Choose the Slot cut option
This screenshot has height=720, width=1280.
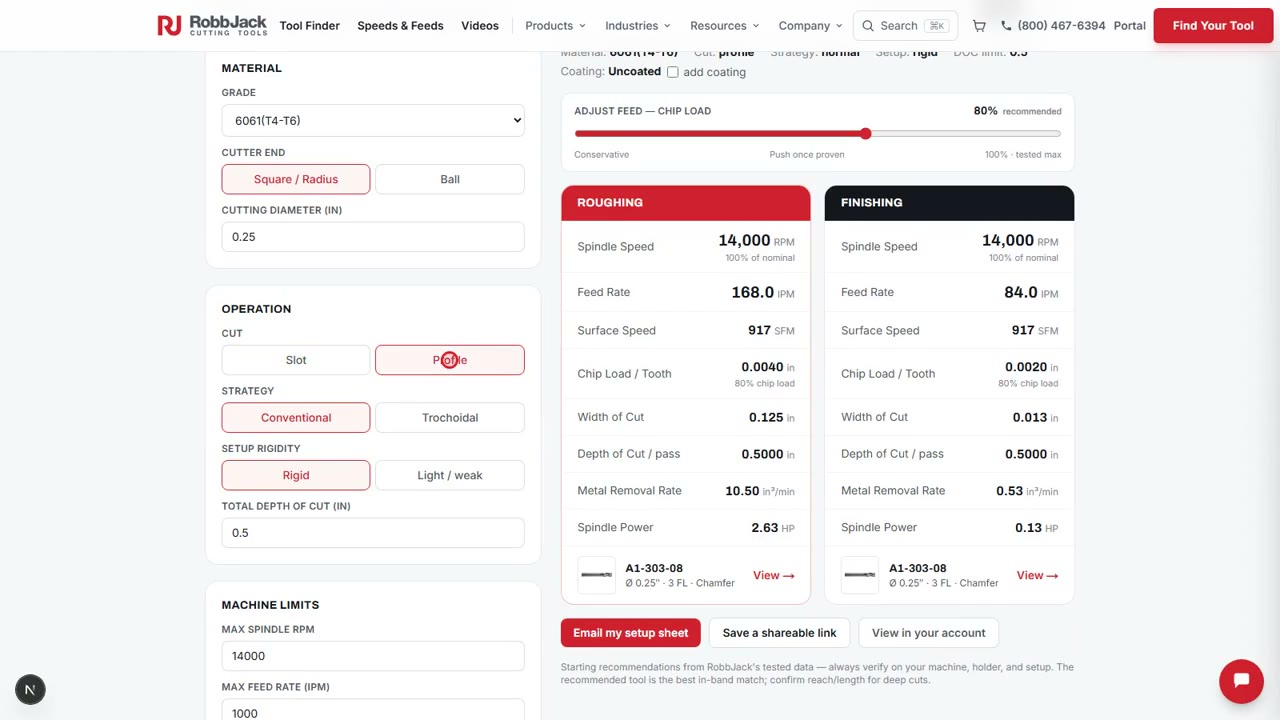pos(296,360)
